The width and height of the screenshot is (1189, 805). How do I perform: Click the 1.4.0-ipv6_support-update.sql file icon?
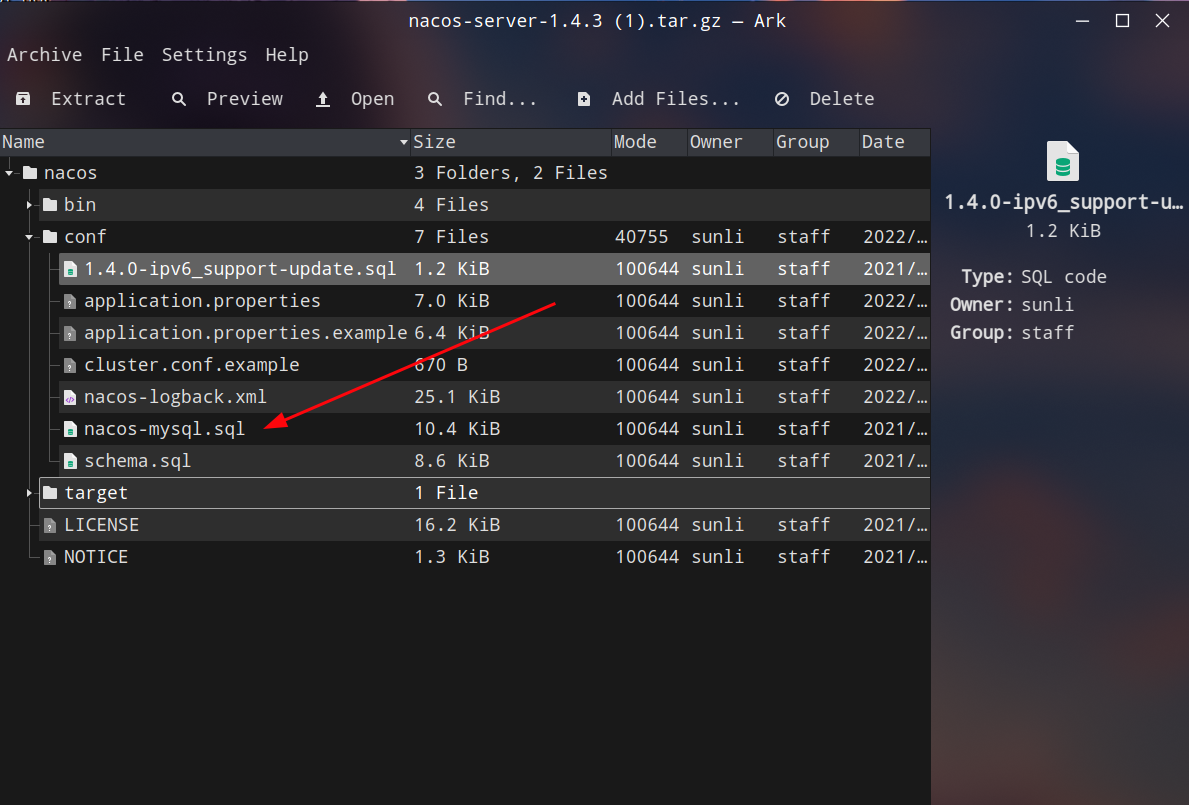pos(70,269)
